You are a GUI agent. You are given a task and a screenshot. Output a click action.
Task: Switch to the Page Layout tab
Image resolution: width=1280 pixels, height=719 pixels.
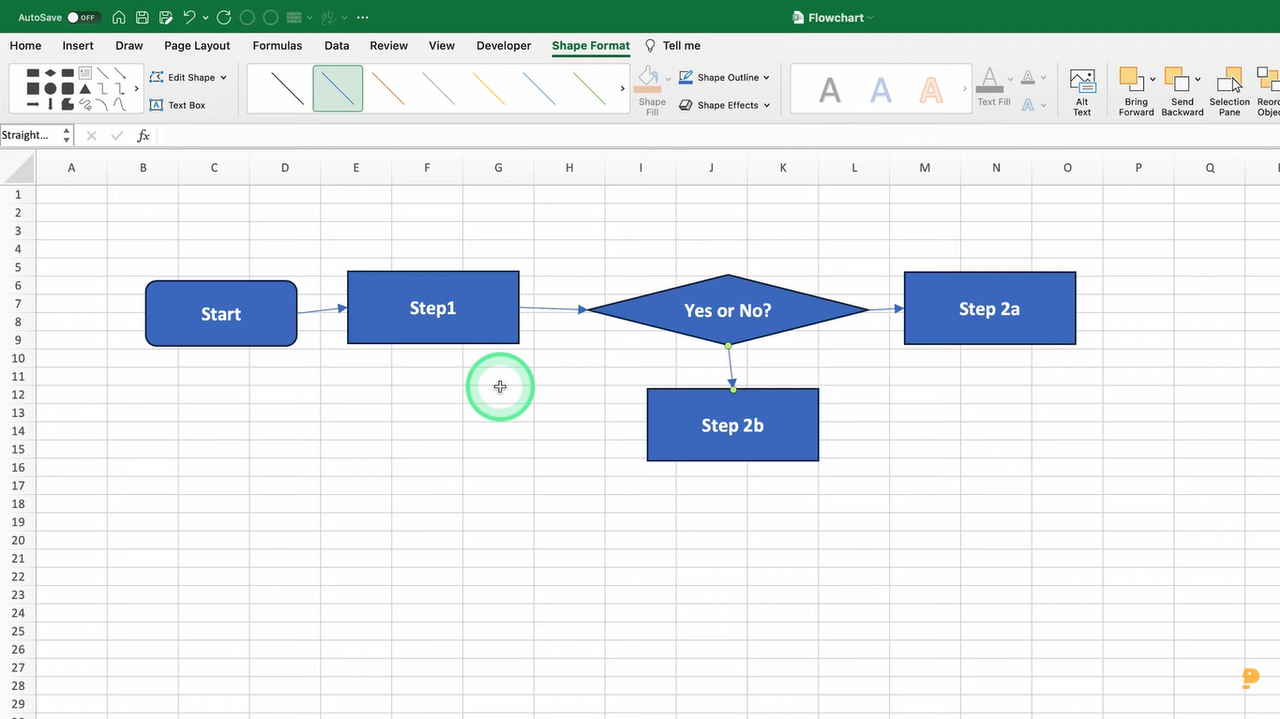click(x=197, y=45)
